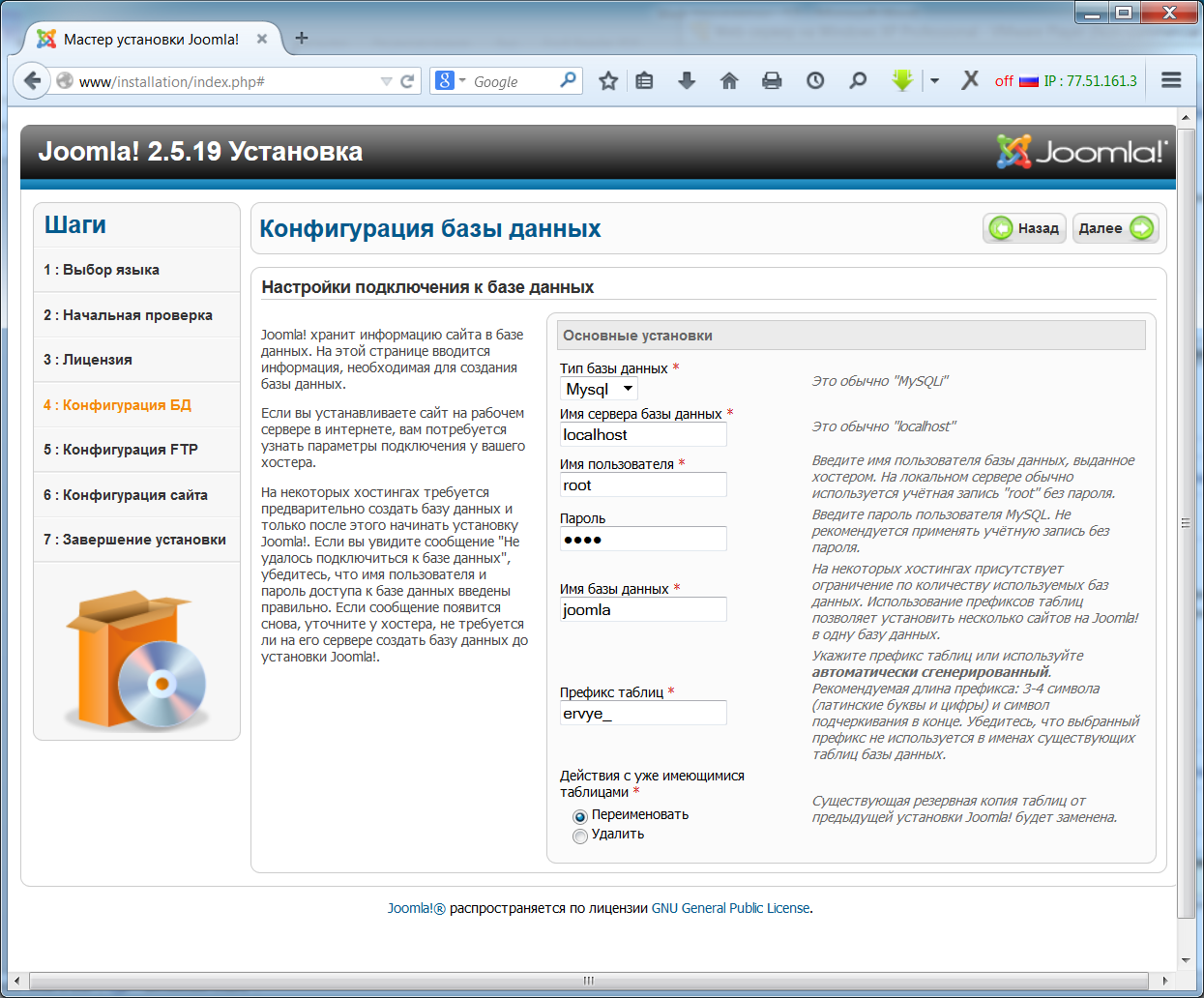The width and height of the screenshot is (1204, 998).
Task: Expand the Google search engine selector
Action: 451,81
